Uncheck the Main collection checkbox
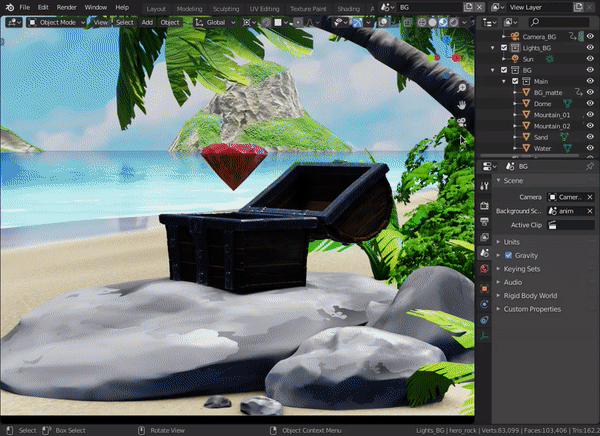Viewport: 600px width, 436px height. [x=515, y=81]
